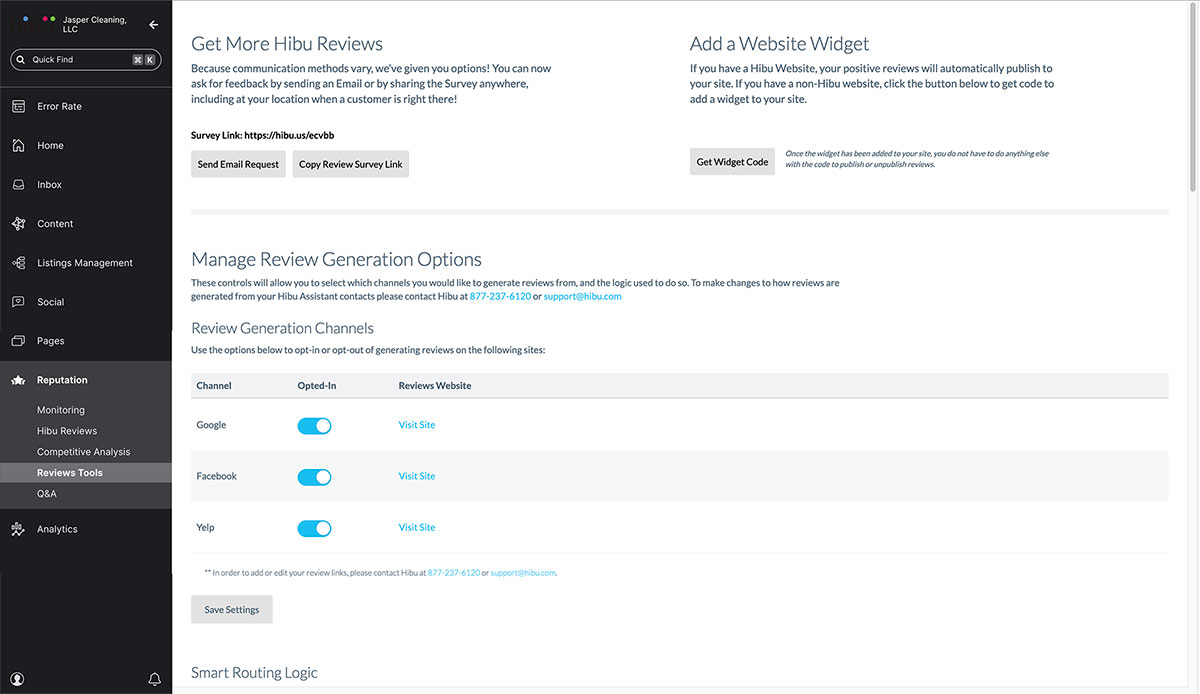The height and width of the screenshot is (694, 1200).
Task: Click the Get Widget Code button
Action: point(732,162)
